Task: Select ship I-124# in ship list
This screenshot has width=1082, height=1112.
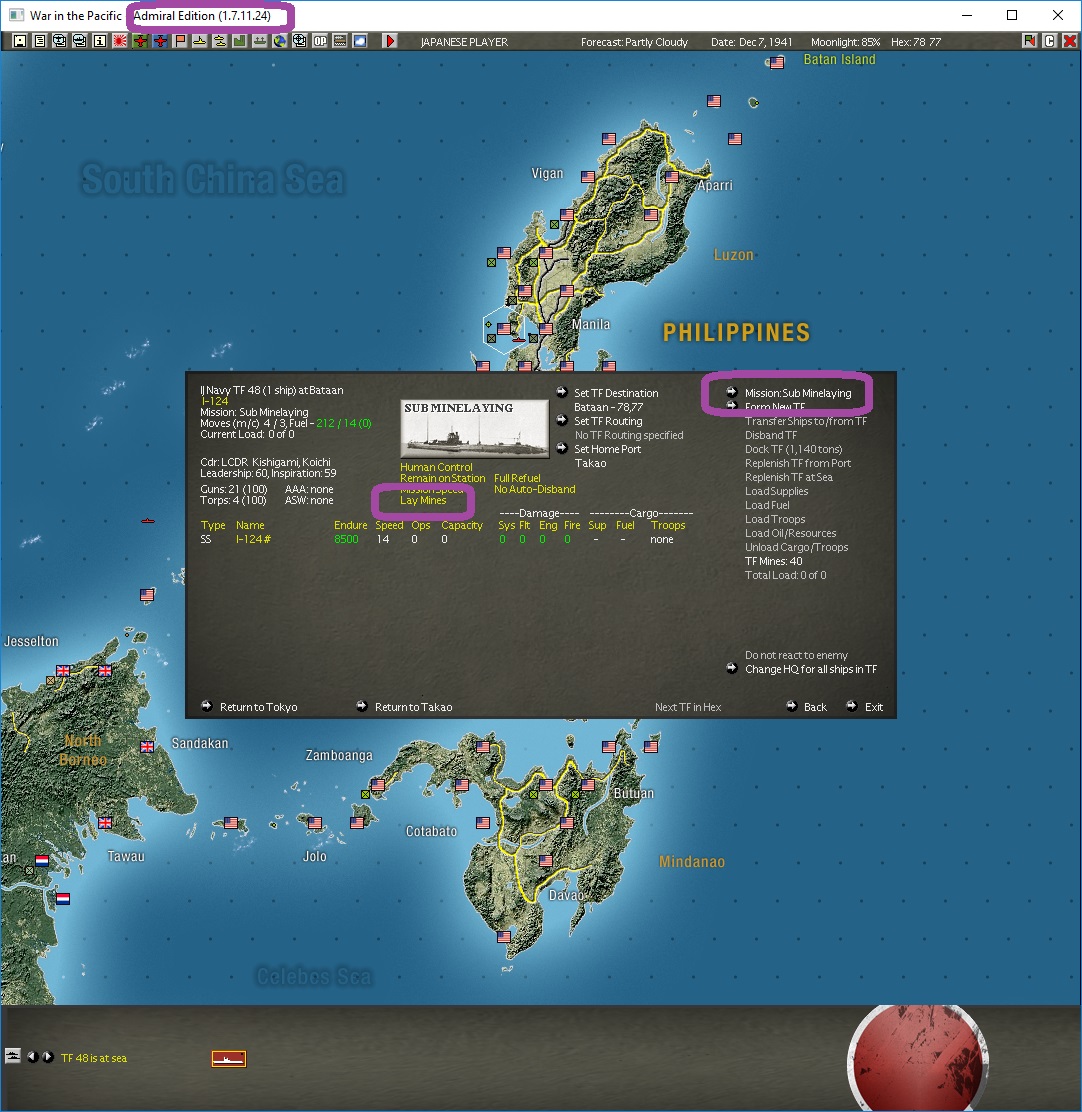Action: [x=253, y=540]
